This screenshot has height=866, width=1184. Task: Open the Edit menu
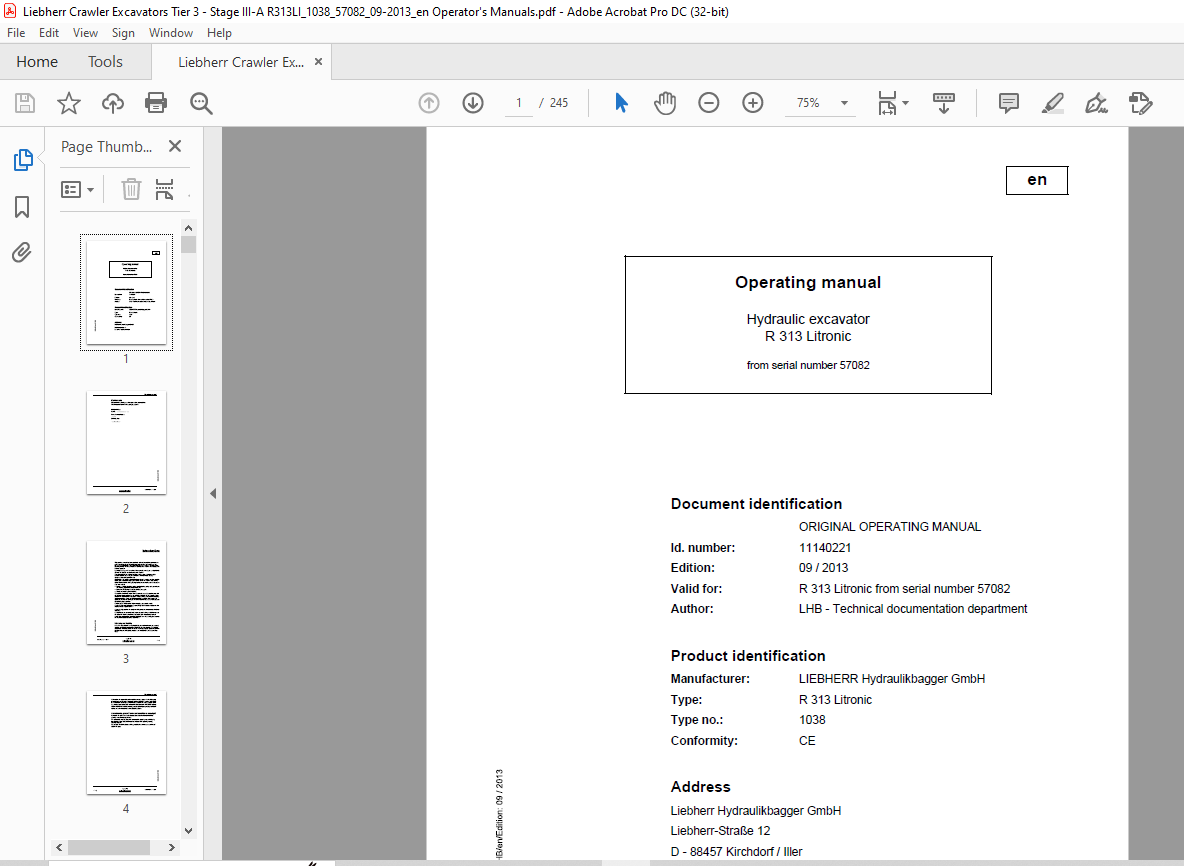point(49,33)
